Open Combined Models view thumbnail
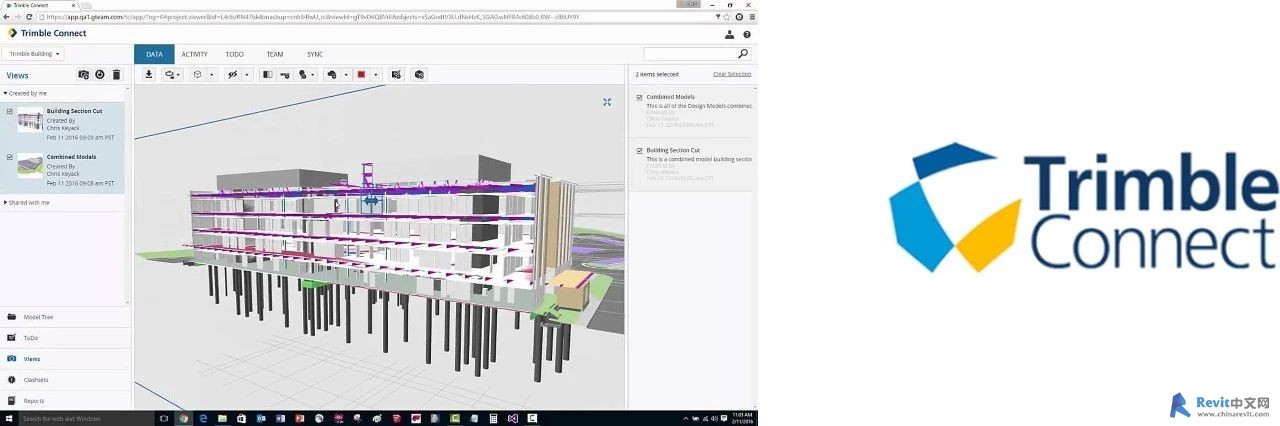 tap(30, 166)
